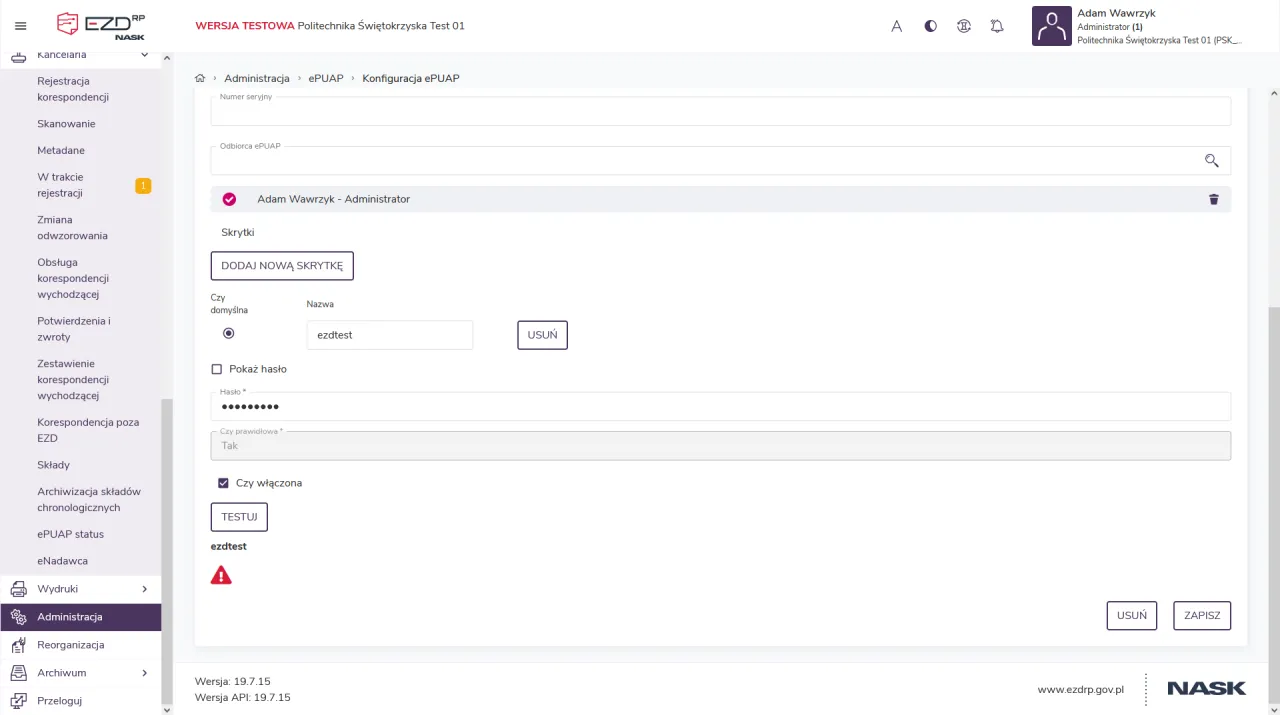Select the 'Czy domyślna' radio button
The height and width of the screenshot is (715, 1280).
coord(229,333)
